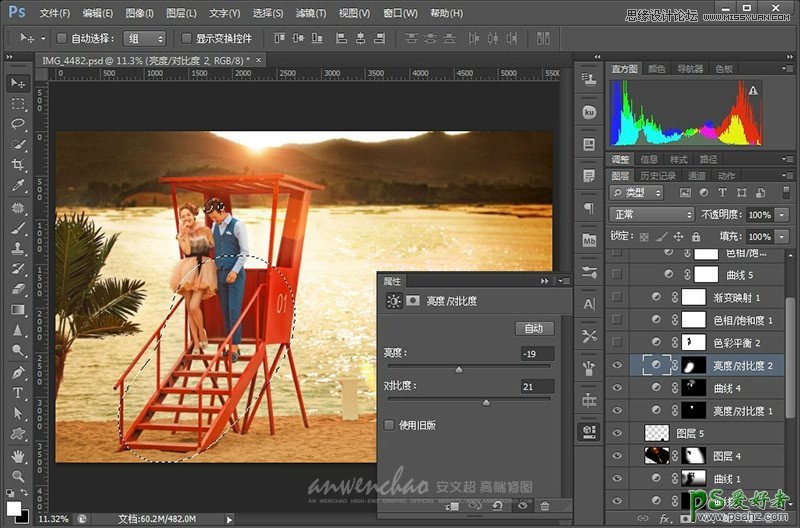Click the 自动 button

click(534, 328)
